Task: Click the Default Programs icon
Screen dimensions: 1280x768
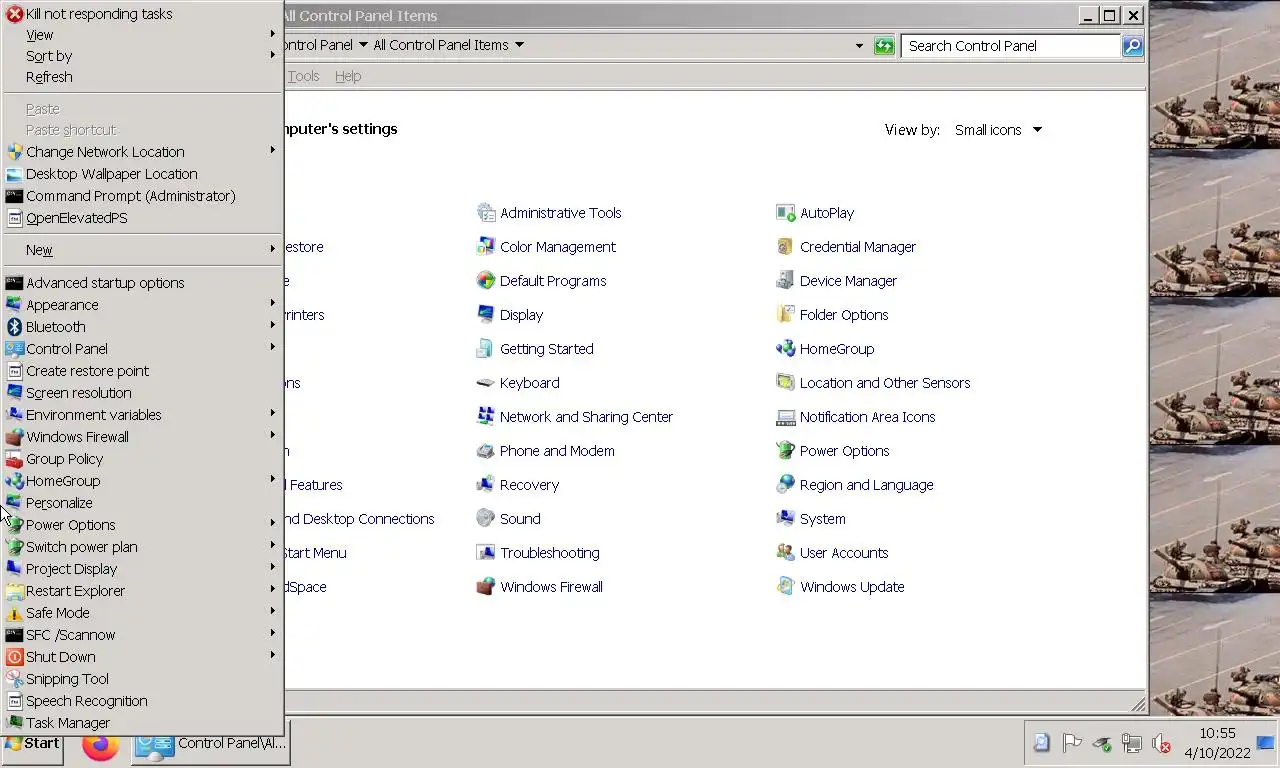Action: click(486, 281)
